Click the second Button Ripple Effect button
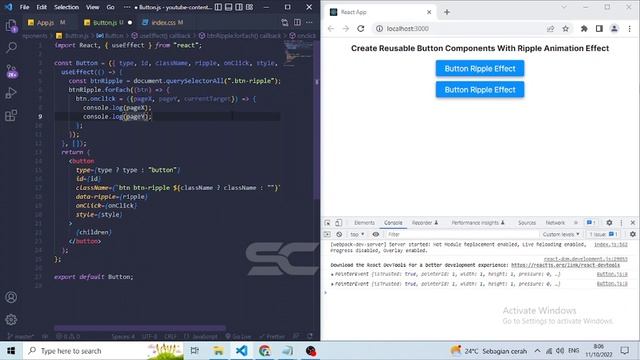The image size is (640, 360). [480, 90]
